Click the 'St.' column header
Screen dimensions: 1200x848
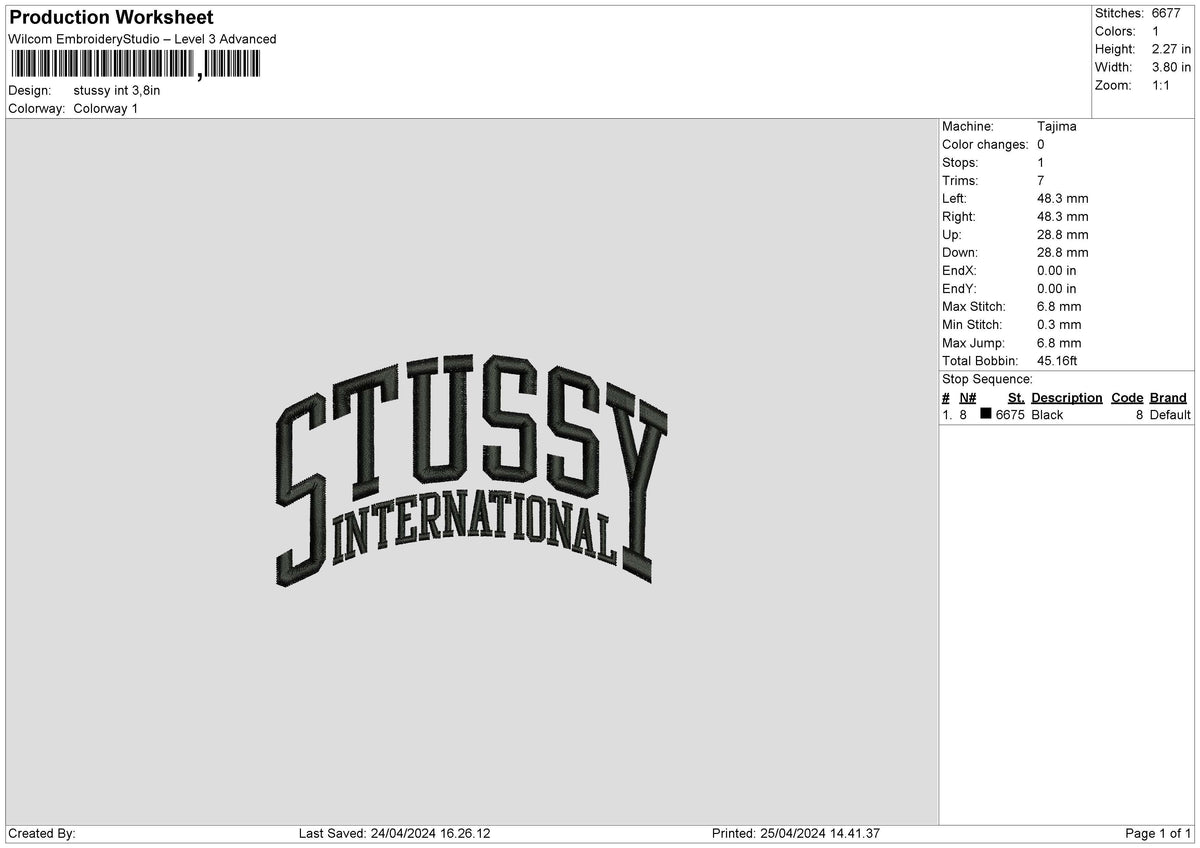1016,398
